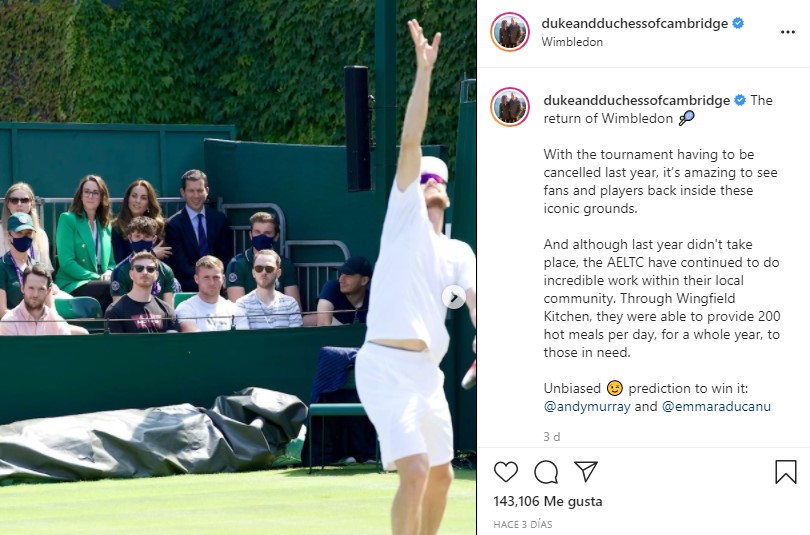This screenshot has width=810, height=535.
Task: Click the 3 d caption timestamp
Action: [552, 436]
